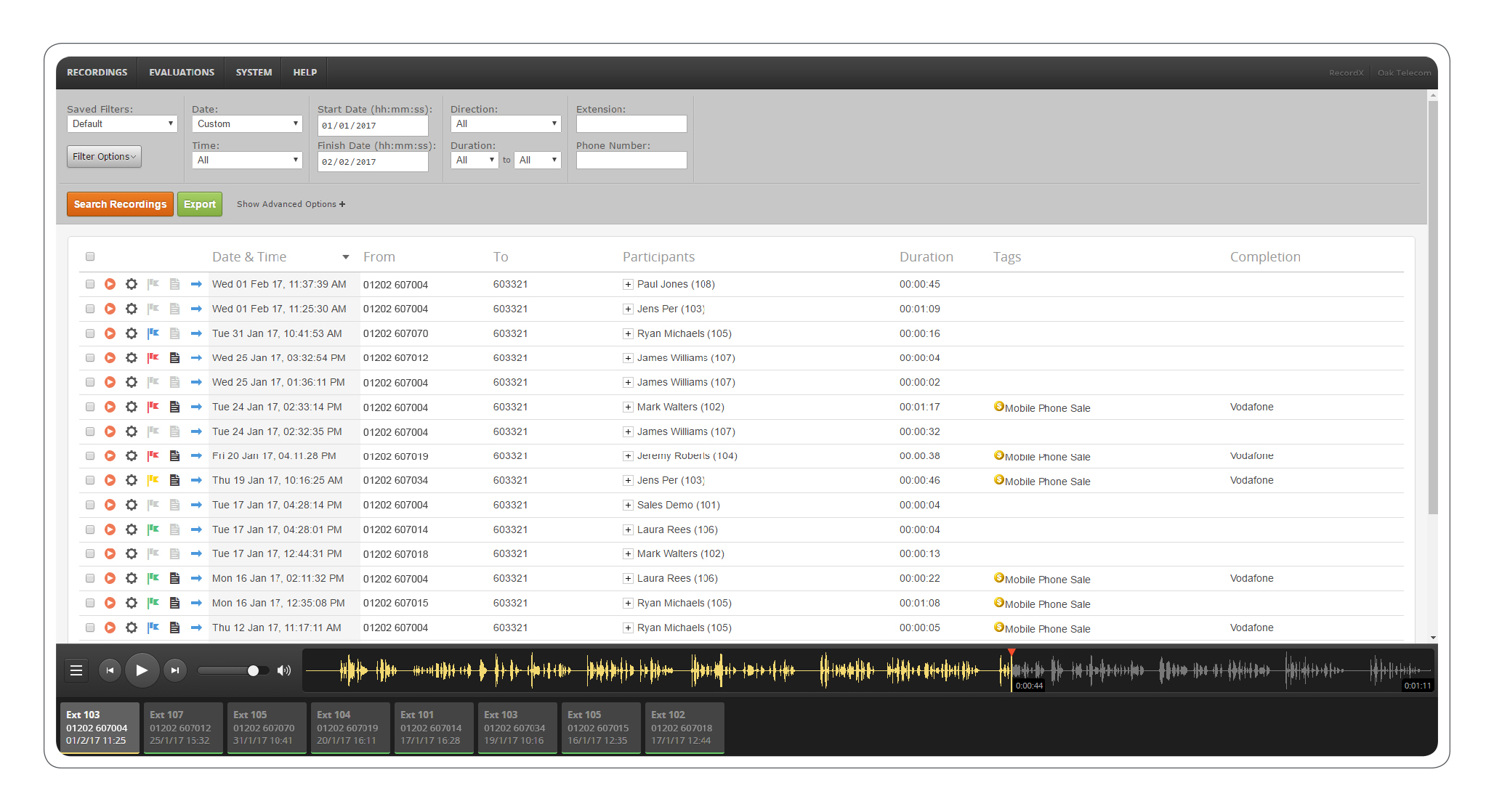
Task: Click the red flag on Wed 25 Jan 03:32:54 PM row
Action: 153,357
